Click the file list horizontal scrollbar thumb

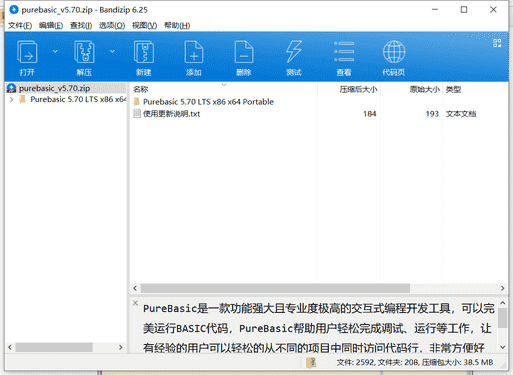click(275, 288)
